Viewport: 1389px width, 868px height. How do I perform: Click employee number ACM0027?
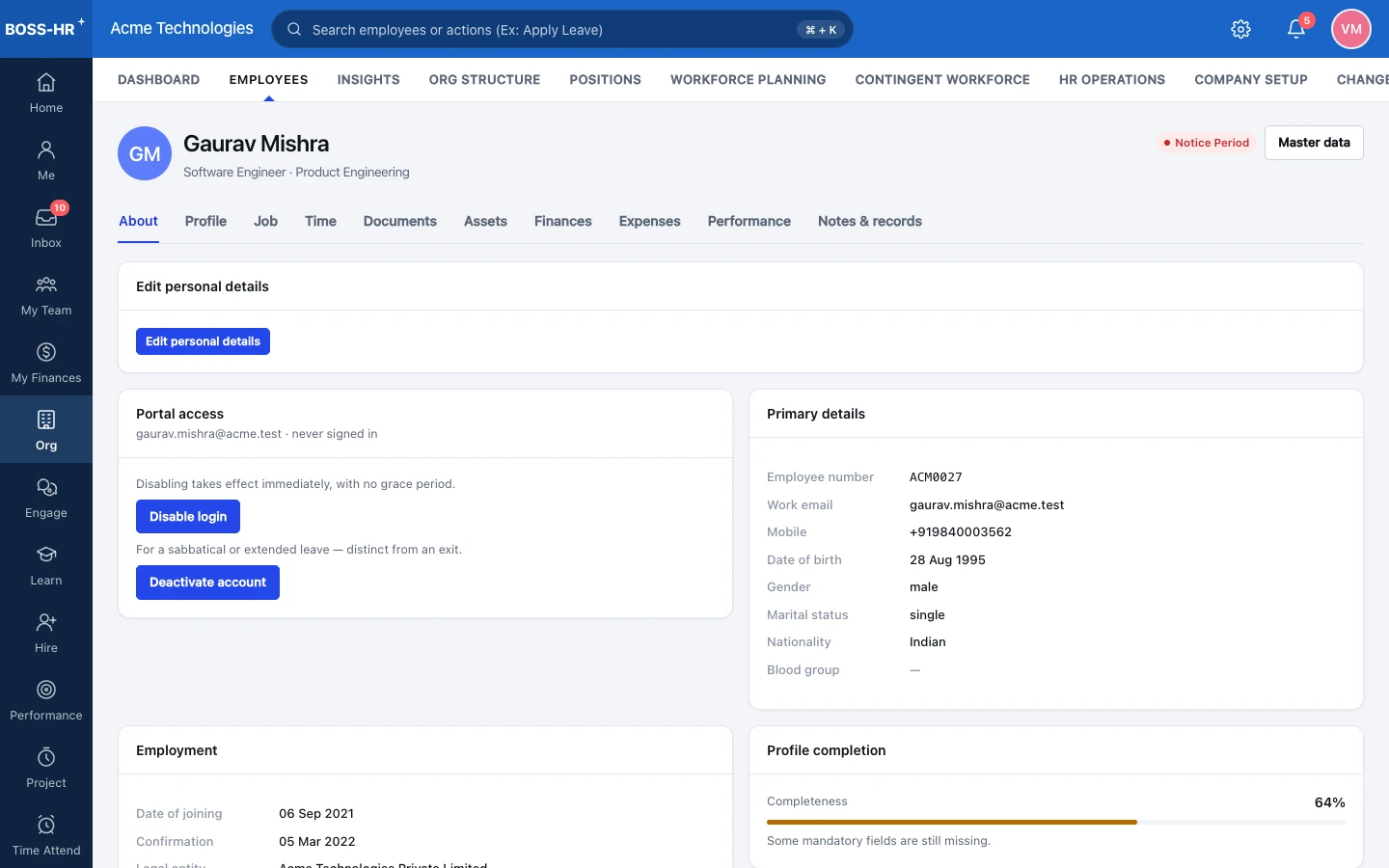(x=936, y=477)
